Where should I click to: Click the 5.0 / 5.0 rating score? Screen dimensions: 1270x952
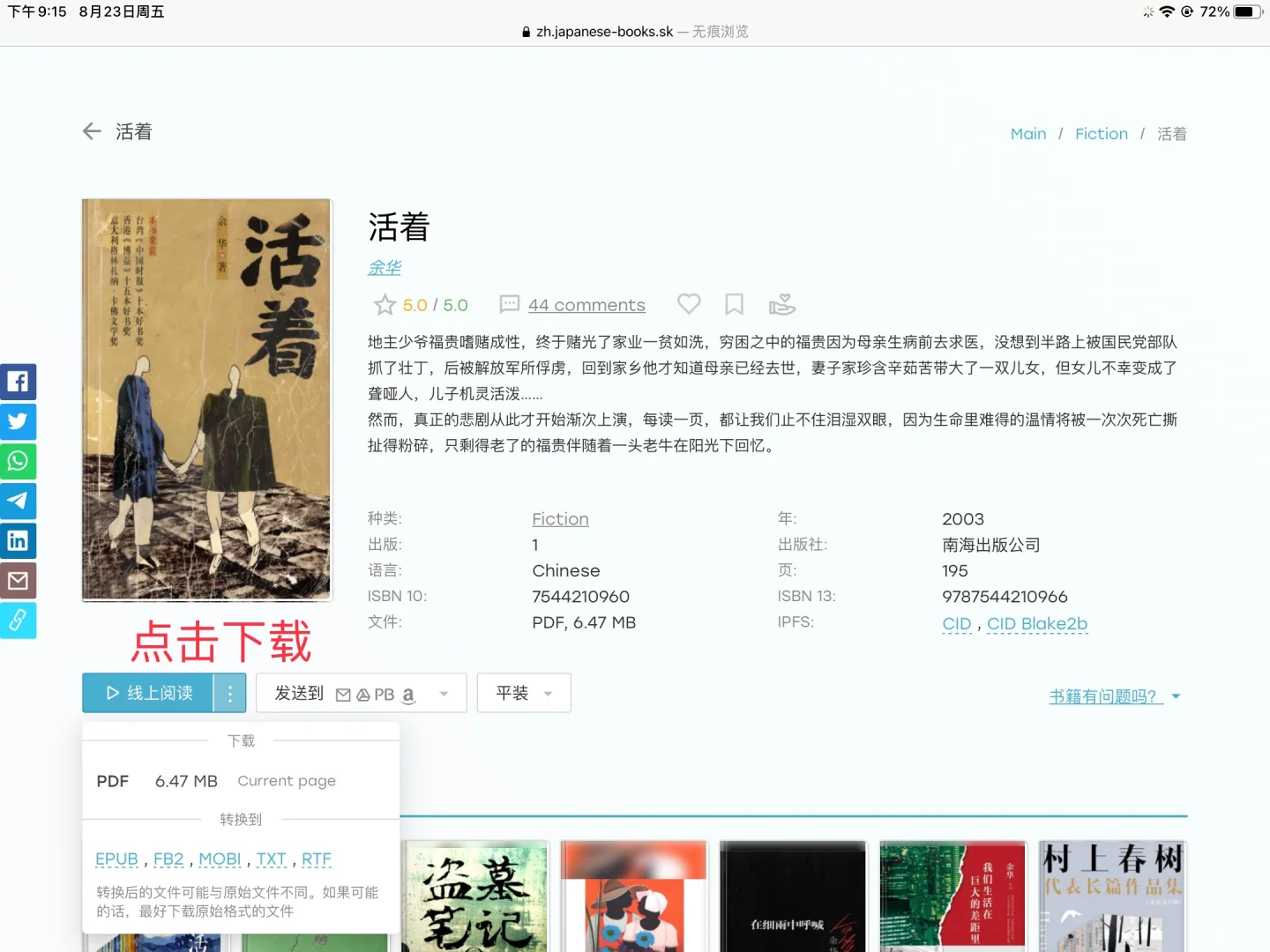click(436, 305)
